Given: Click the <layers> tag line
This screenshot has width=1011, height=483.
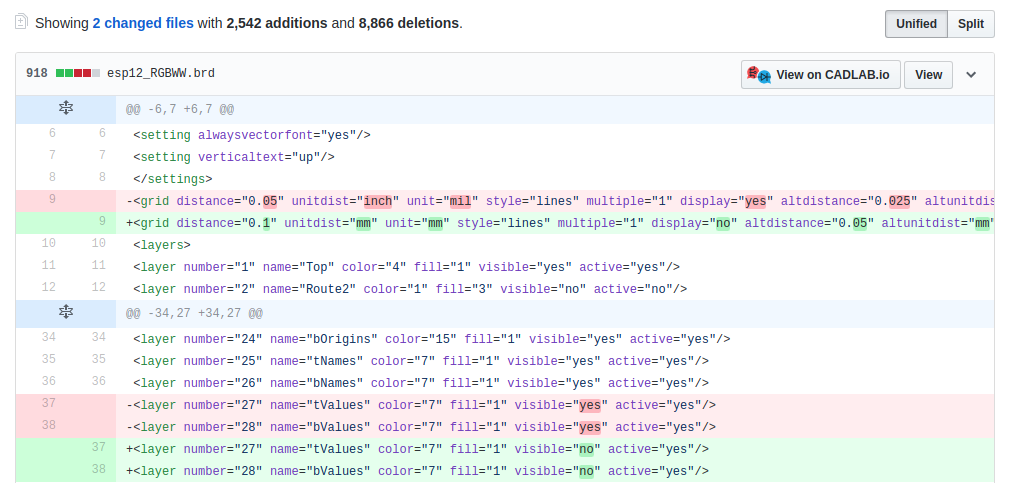Looking at the screenshot, I should pyautogui.click(x=161, y=245).
